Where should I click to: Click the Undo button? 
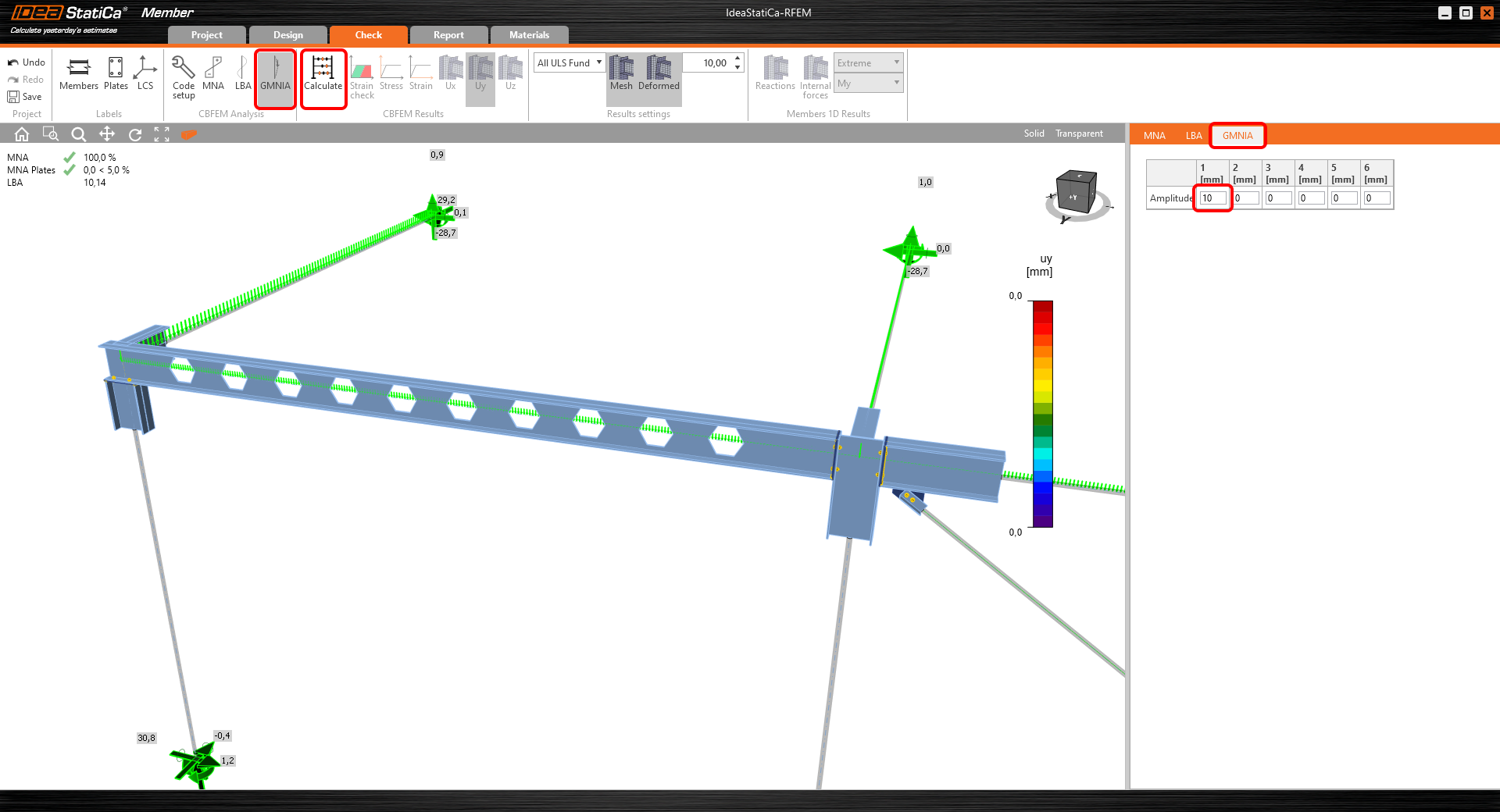pyautogui.click(x=27, y=62)
